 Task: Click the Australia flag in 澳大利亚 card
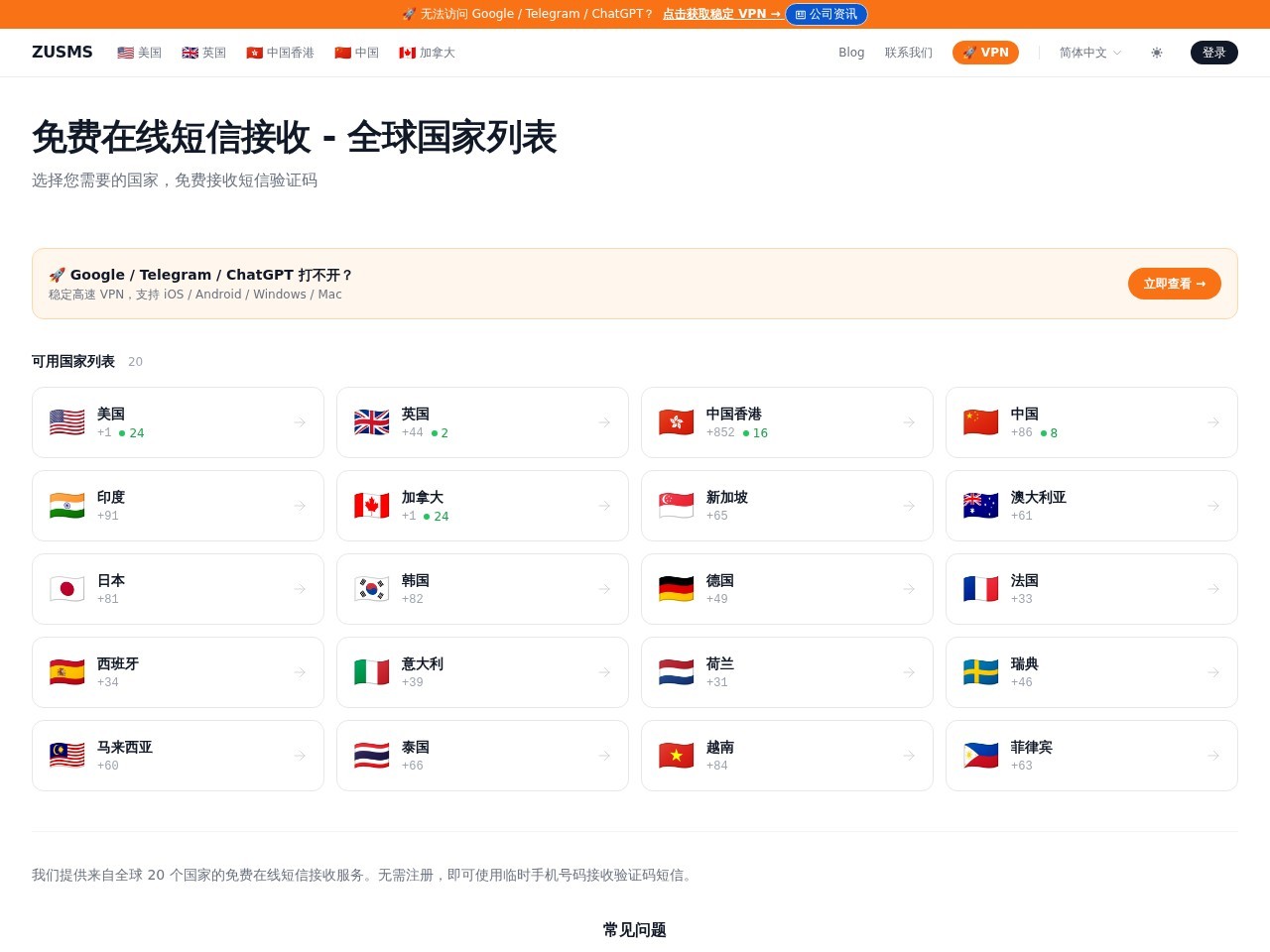coord(981,506)
